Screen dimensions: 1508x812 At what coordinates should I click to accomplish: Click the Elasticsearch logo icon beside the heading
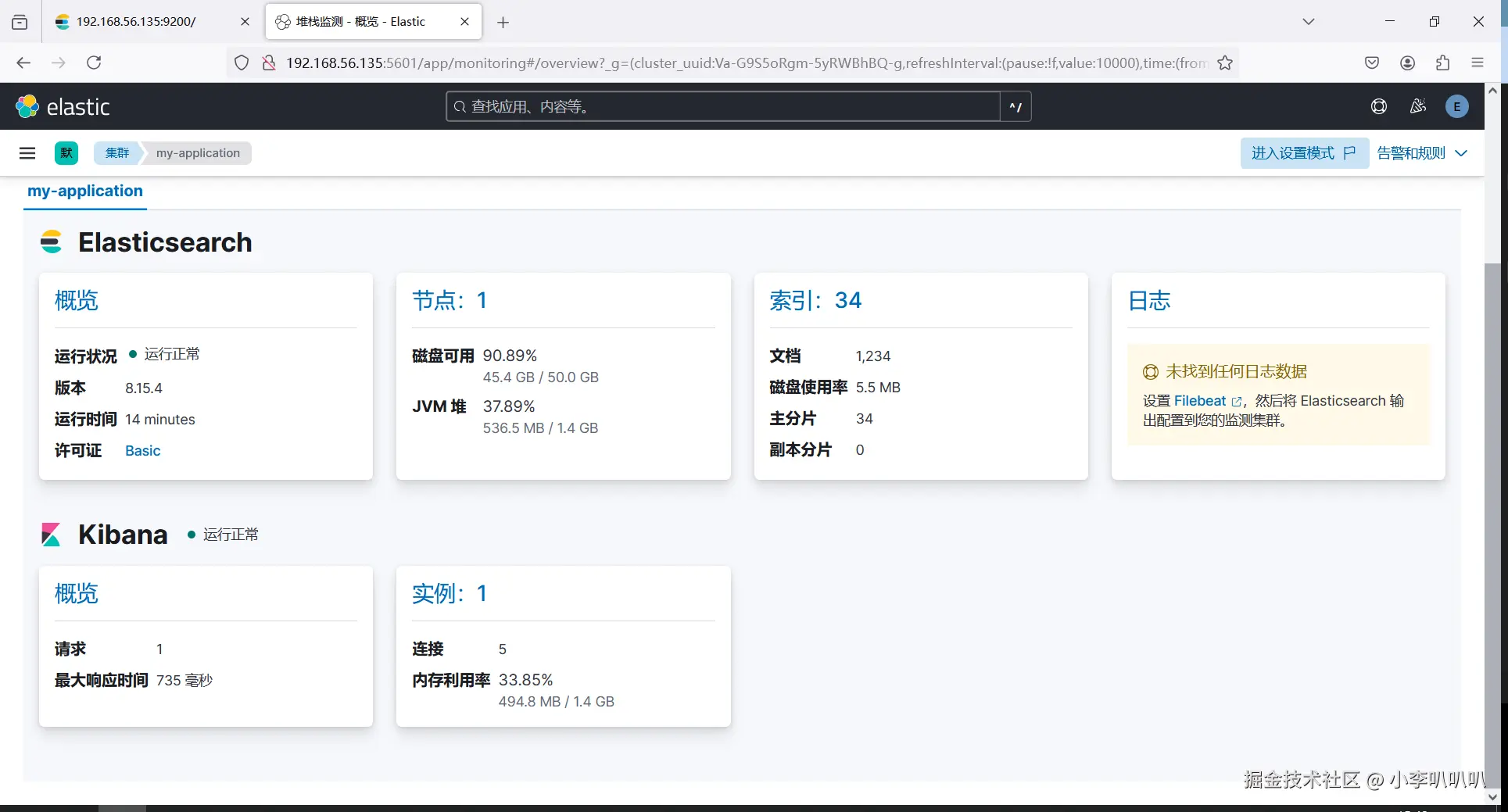click(52, 242)
